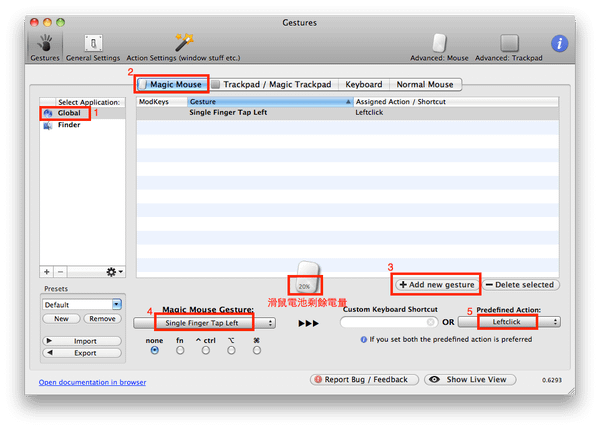Open Advanced: Trackpad settings icon
This screenshot has width=600, height=429.
click(x=509, y=43)
